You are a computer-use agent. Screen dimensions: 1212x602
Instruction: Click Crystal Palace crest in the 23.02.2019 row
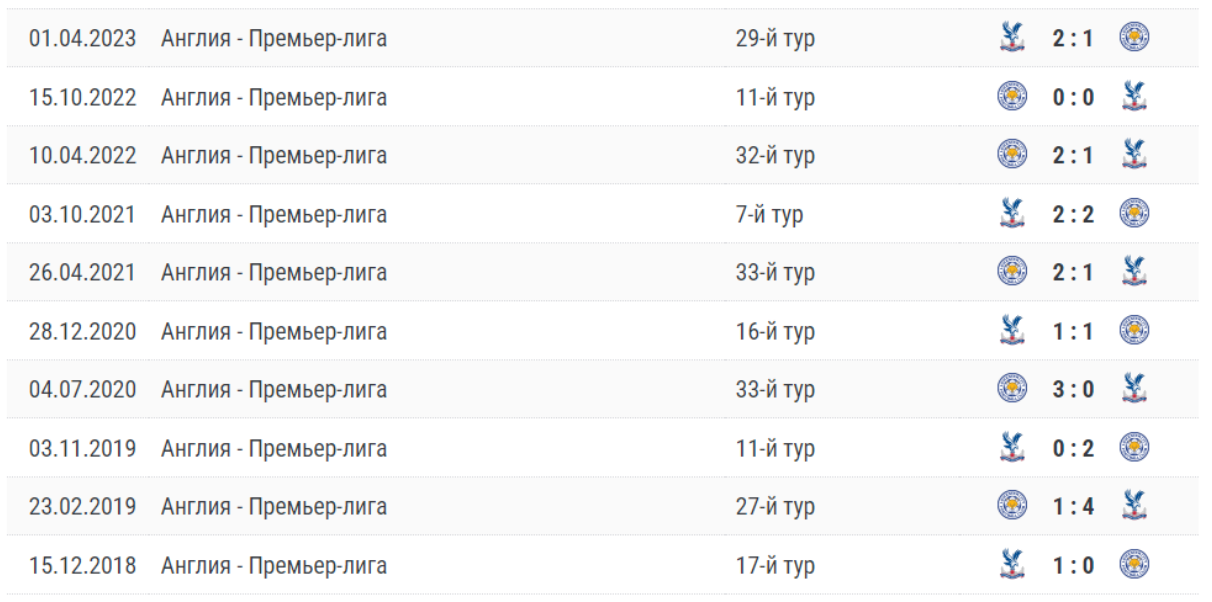1134,506
